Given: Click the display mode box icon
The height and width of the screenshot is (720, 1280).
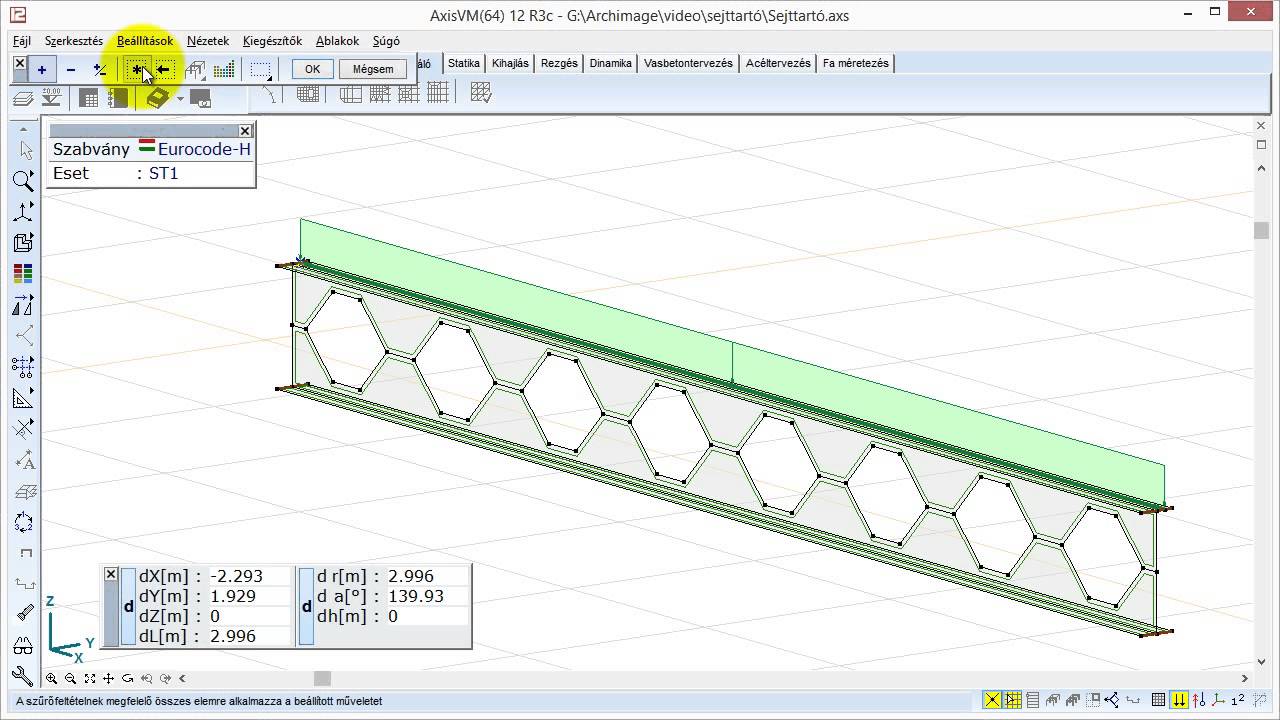Looking at the screenshot, I should click(23, 243).
